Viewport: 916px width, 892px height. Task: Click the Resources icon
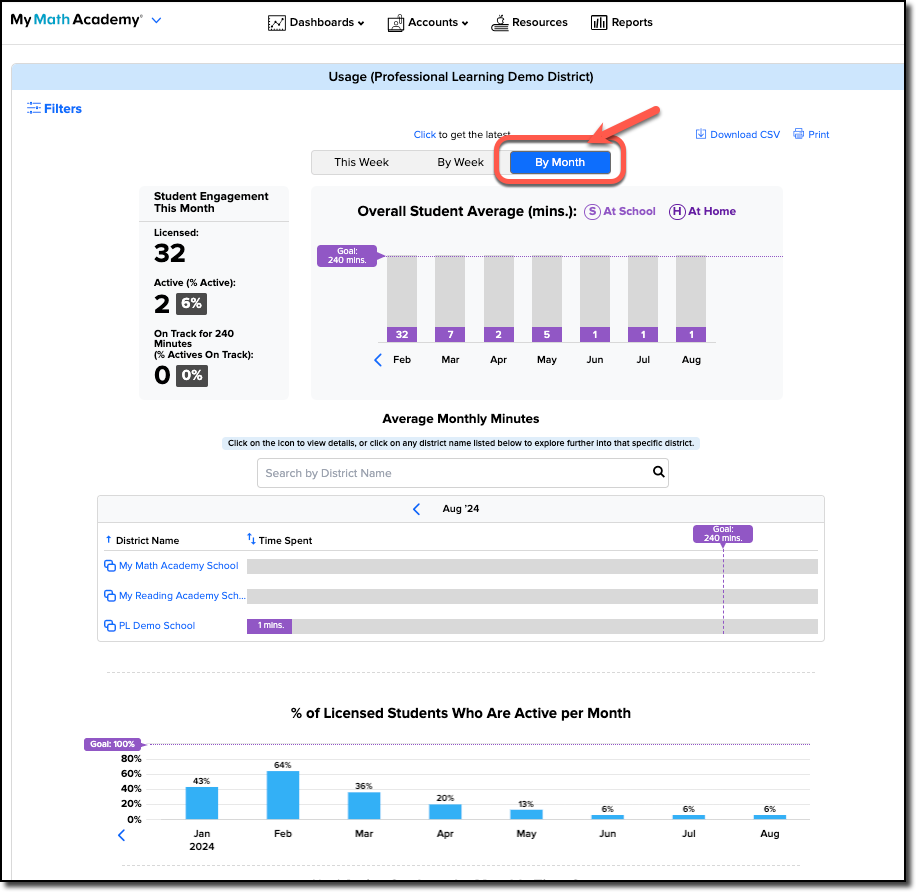pos(499,23)
